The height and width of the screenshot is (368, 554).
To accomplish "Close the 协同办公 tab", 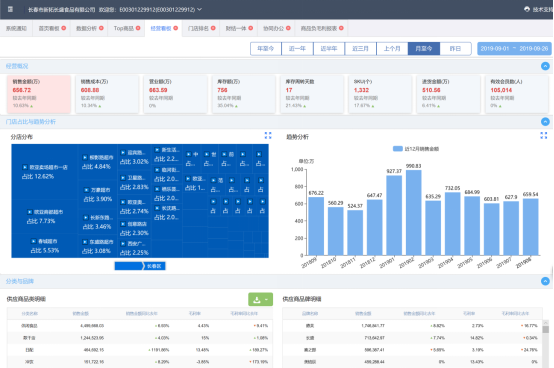I will [x=288, y=28].
